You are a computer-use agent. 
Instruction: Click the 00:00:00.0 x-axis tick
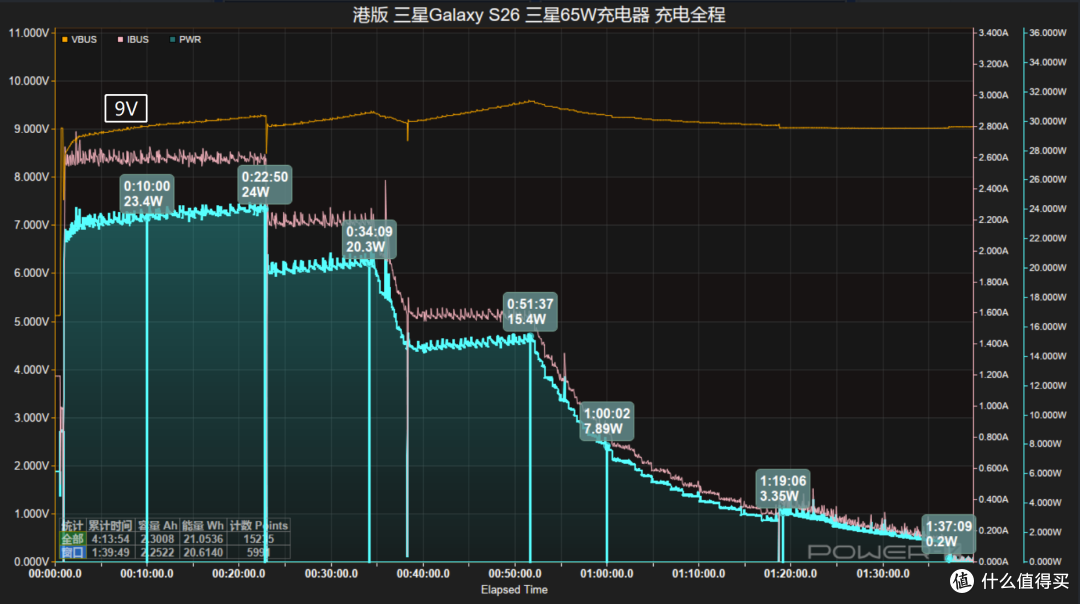click(x=55, y=574)
